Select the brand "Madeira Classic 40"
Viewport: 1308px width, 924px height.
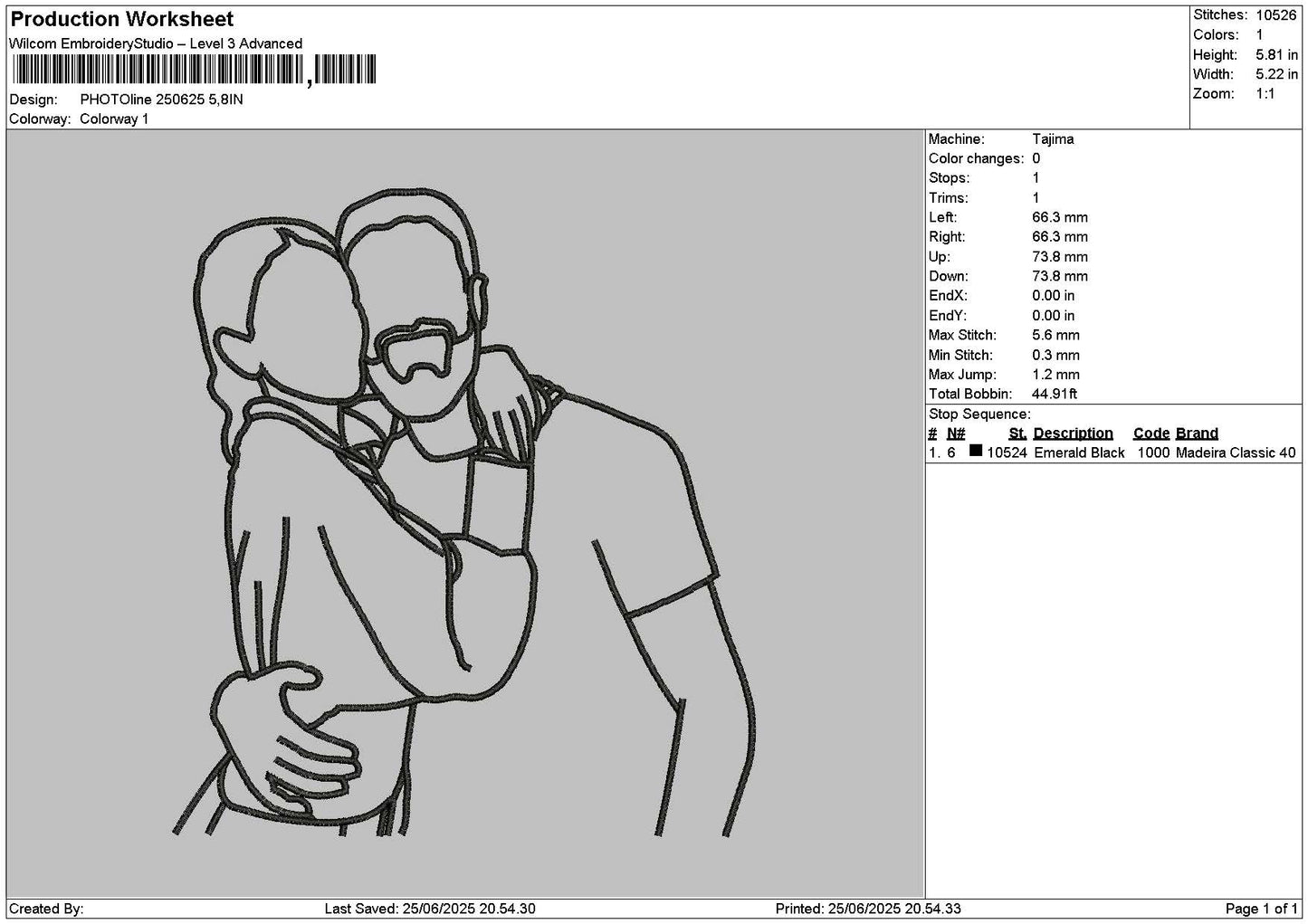coord(1236,453)
